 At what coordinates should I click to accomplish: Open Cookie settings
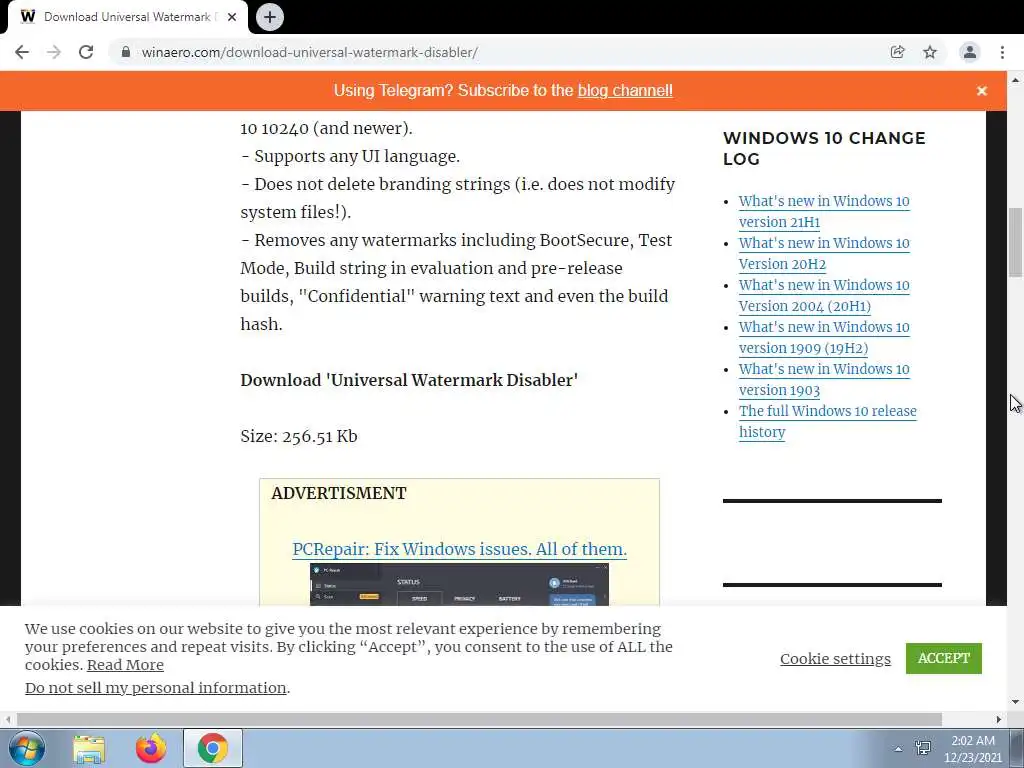pos(835,659)
